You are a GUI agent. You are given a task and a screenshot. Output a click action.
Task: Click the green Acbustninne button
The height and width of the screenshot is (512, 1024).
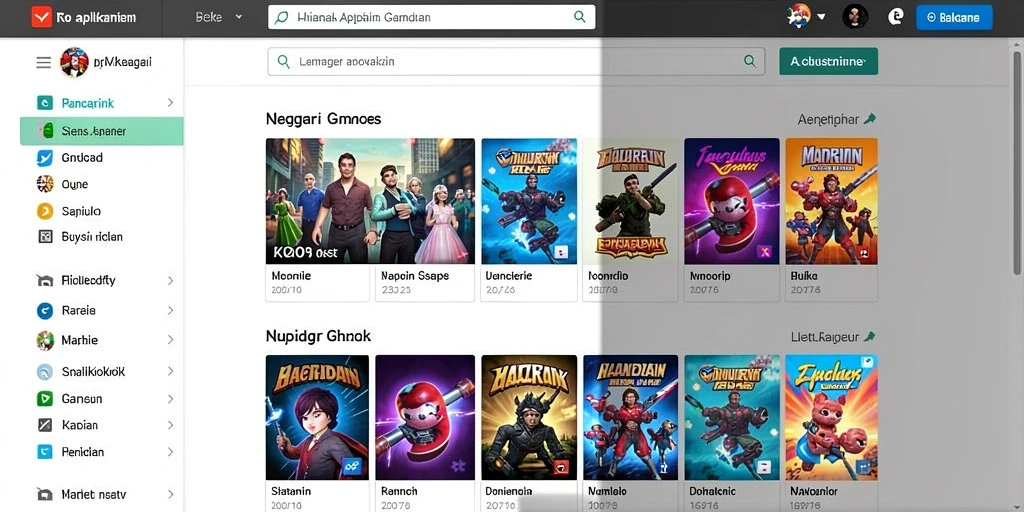(828, 61)
